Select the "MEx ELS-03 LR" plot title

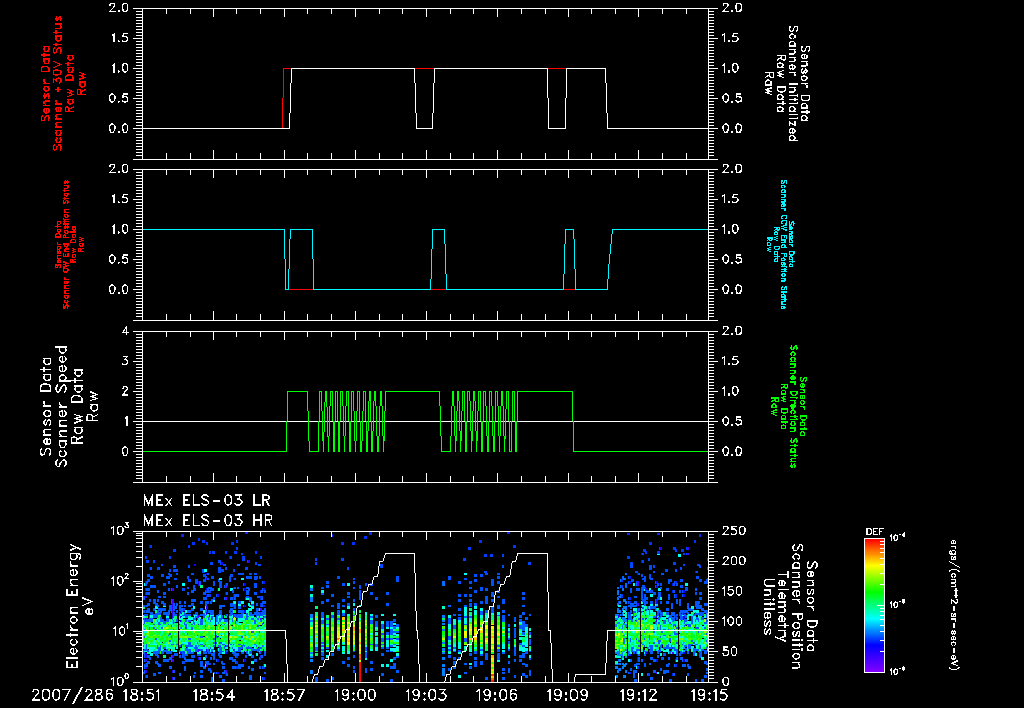tap(206, 501)
